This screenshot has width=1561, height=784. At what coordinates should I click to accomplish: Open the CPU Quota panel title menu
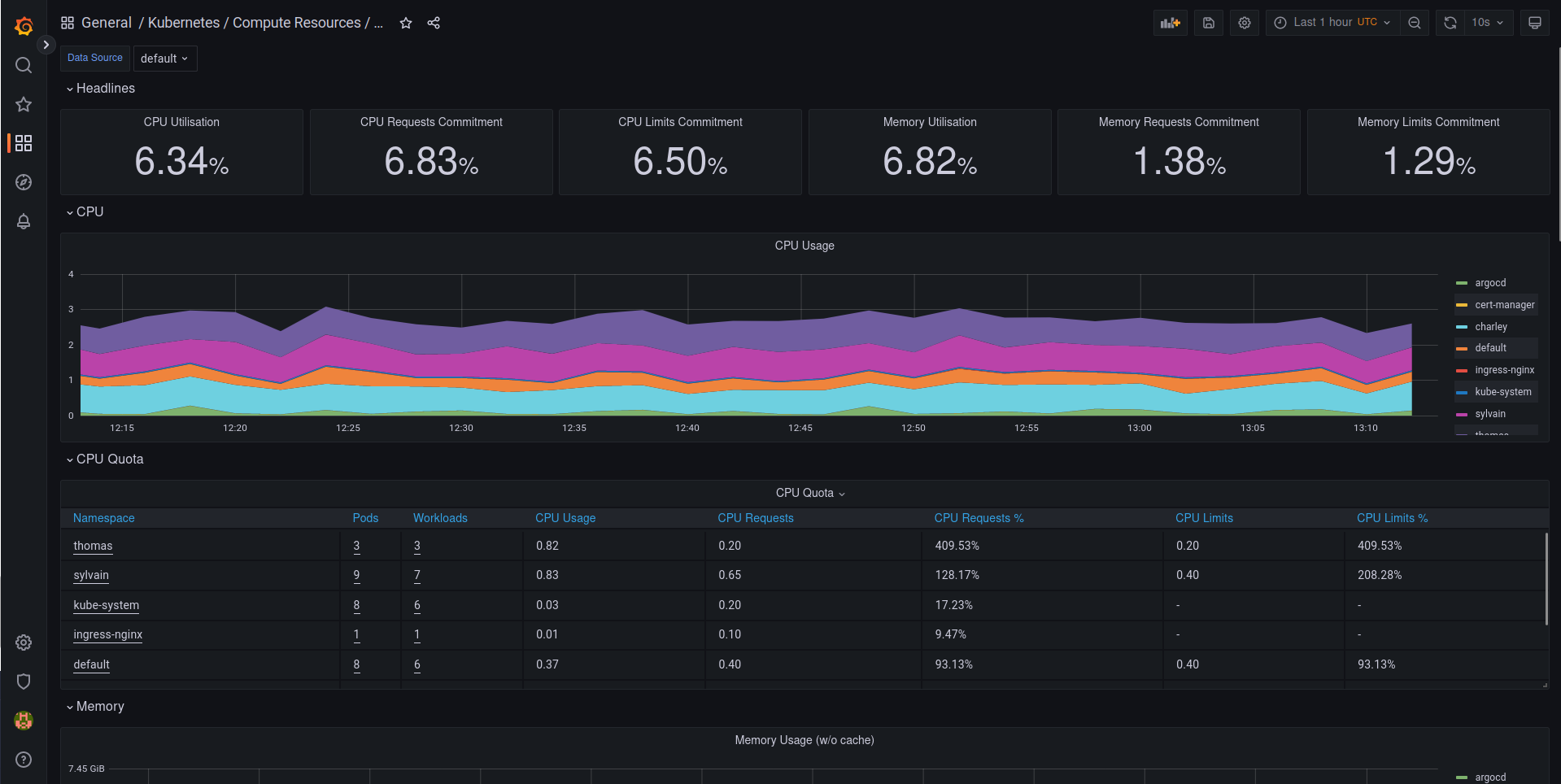(810, 493)
